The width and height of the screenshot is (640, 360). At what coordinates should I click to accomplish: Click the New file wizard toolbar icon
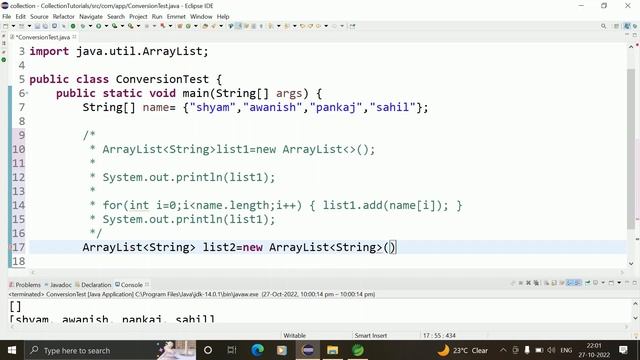point(5,26)
